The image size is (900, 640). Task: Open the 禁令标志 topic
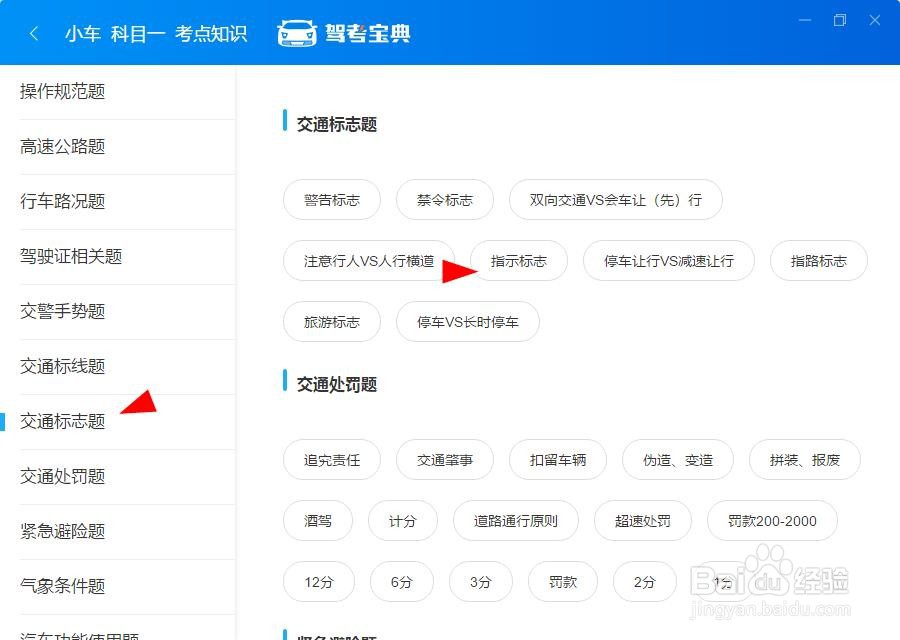pyautogui.click(x=445, y=200)
